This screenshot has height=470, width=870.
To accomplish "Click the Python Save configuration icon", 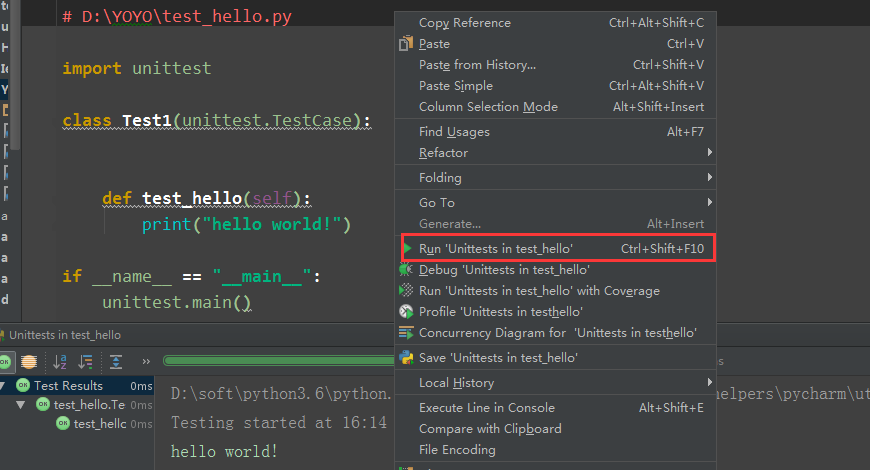I will click(406, 358).
